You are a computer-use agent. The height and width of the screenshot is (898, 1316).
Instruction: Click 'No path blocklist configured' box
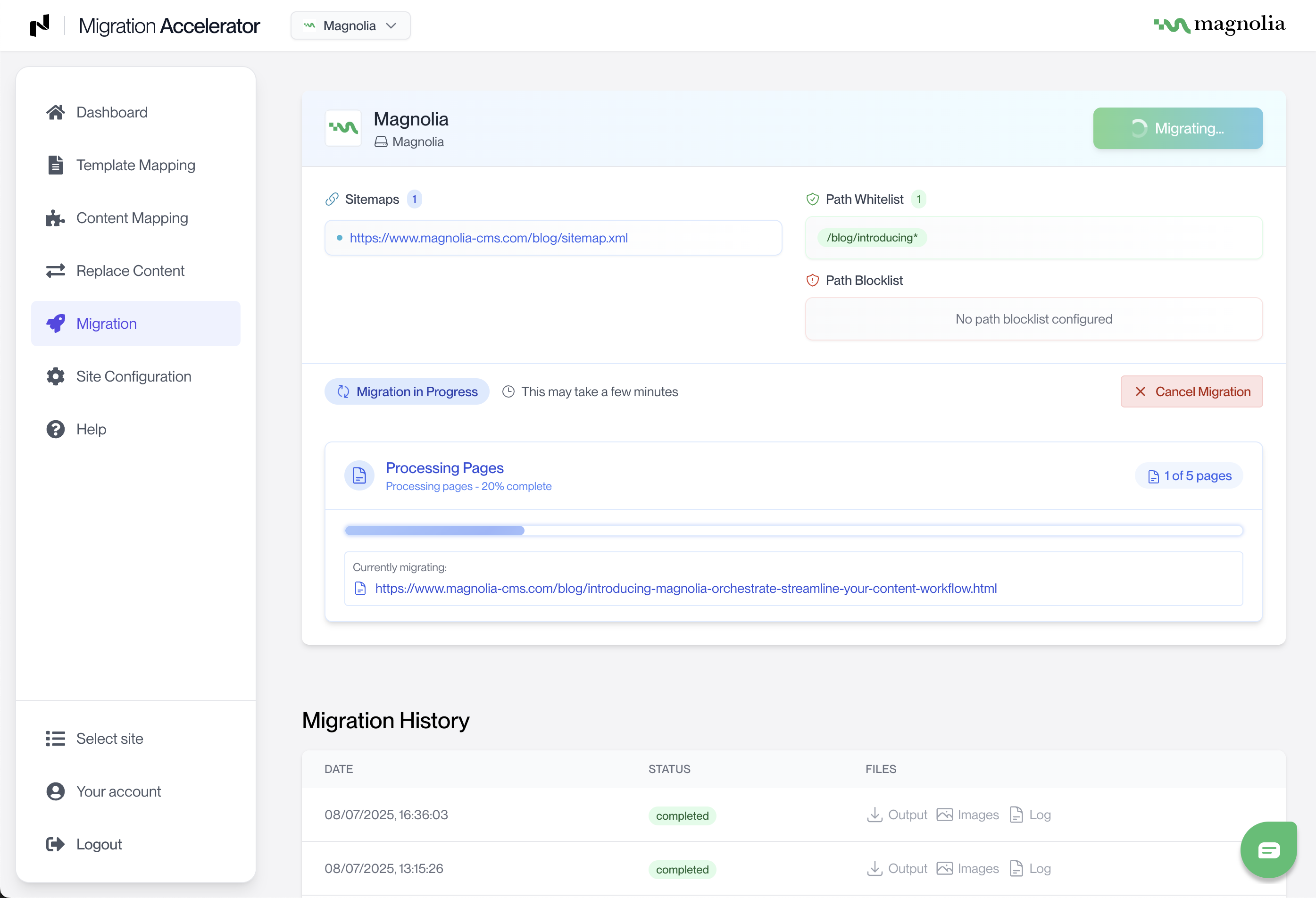click(1034, 319)
